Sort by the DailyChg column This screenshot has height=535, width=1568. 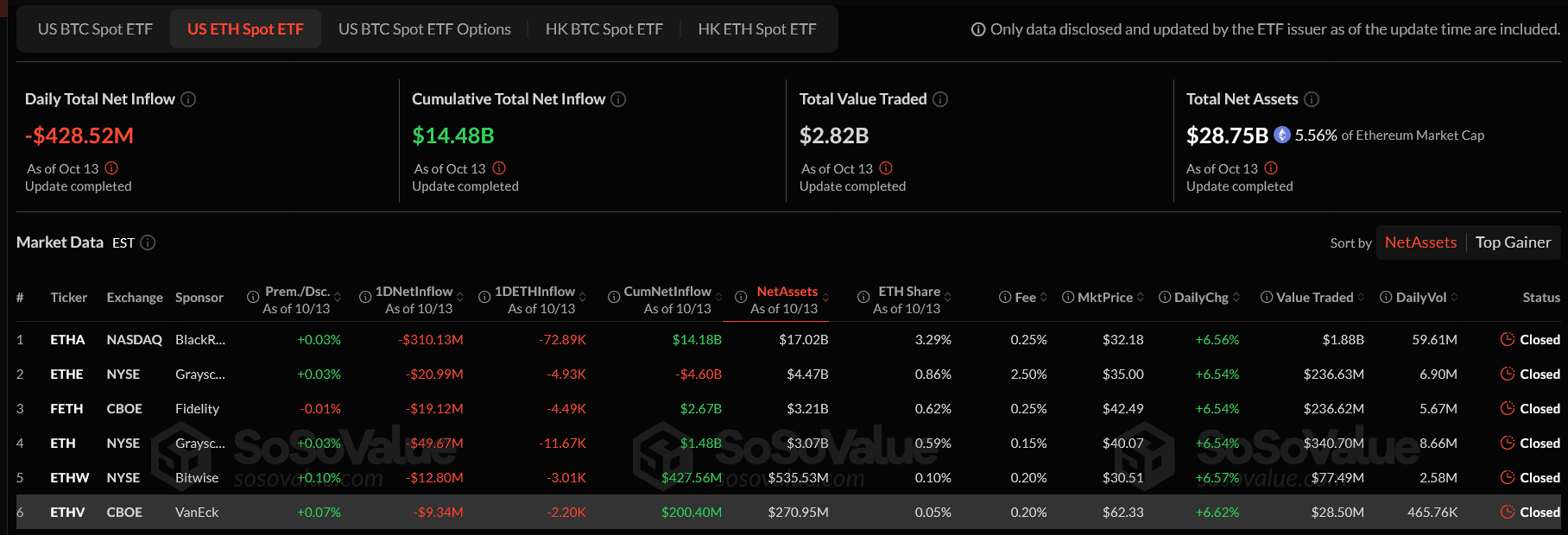click(x=1201, y=297)
